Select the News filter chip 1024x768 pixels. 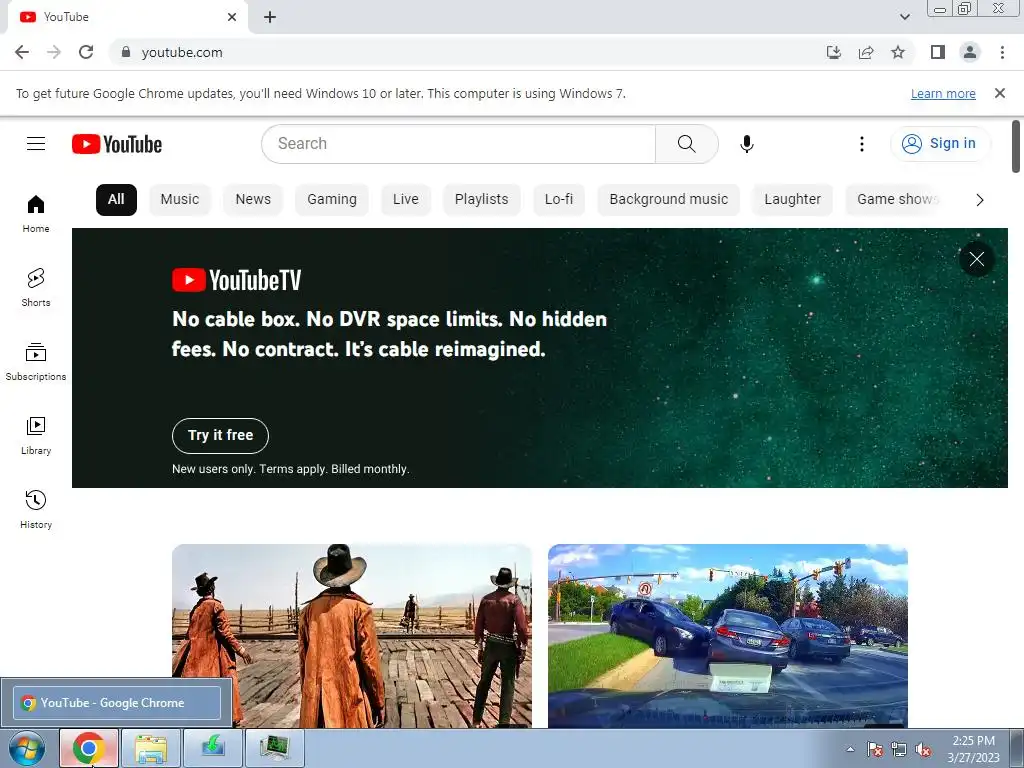253,199
